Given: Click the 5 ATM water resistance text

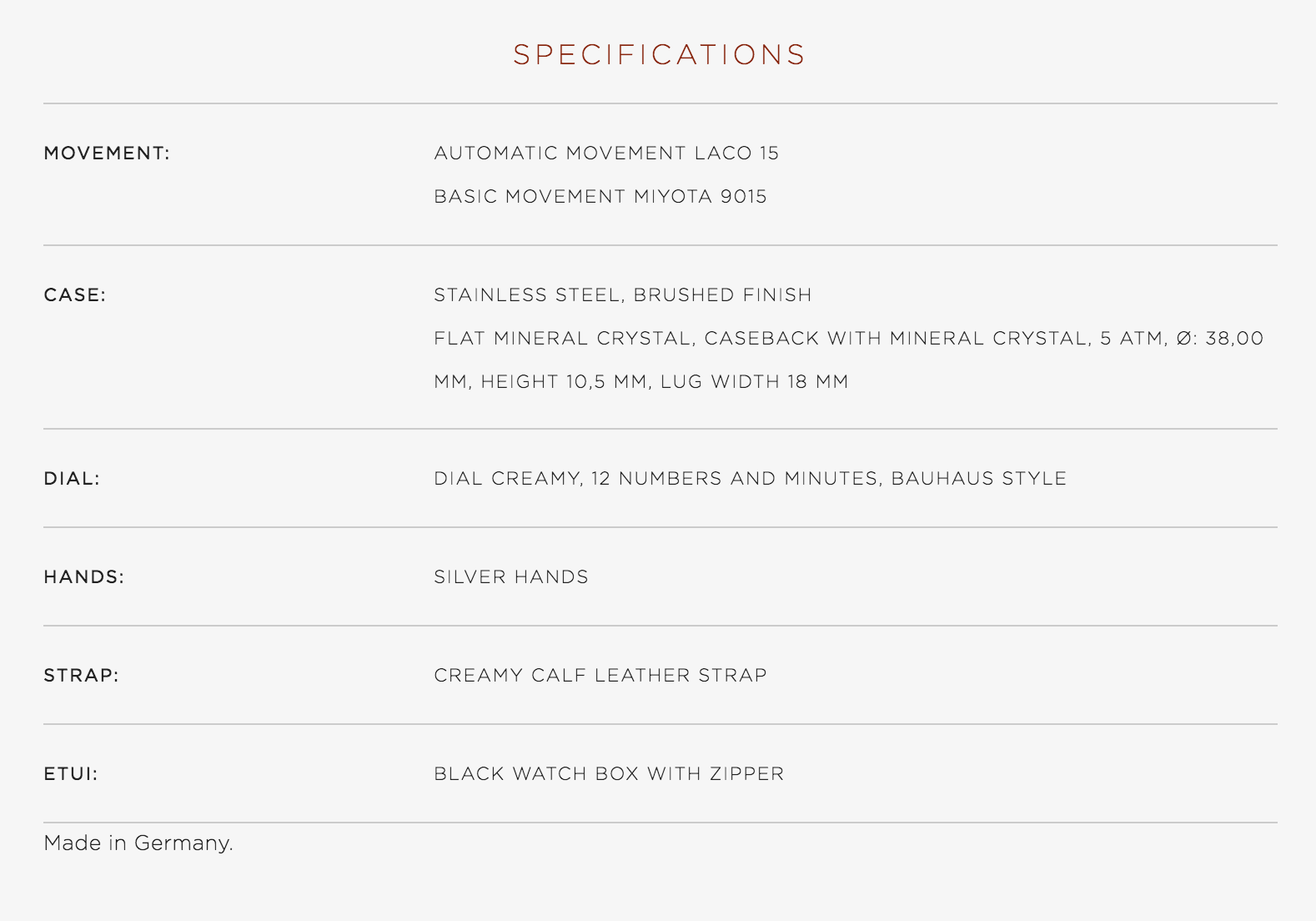Looking at the screenshot, I should (1133, 339).
